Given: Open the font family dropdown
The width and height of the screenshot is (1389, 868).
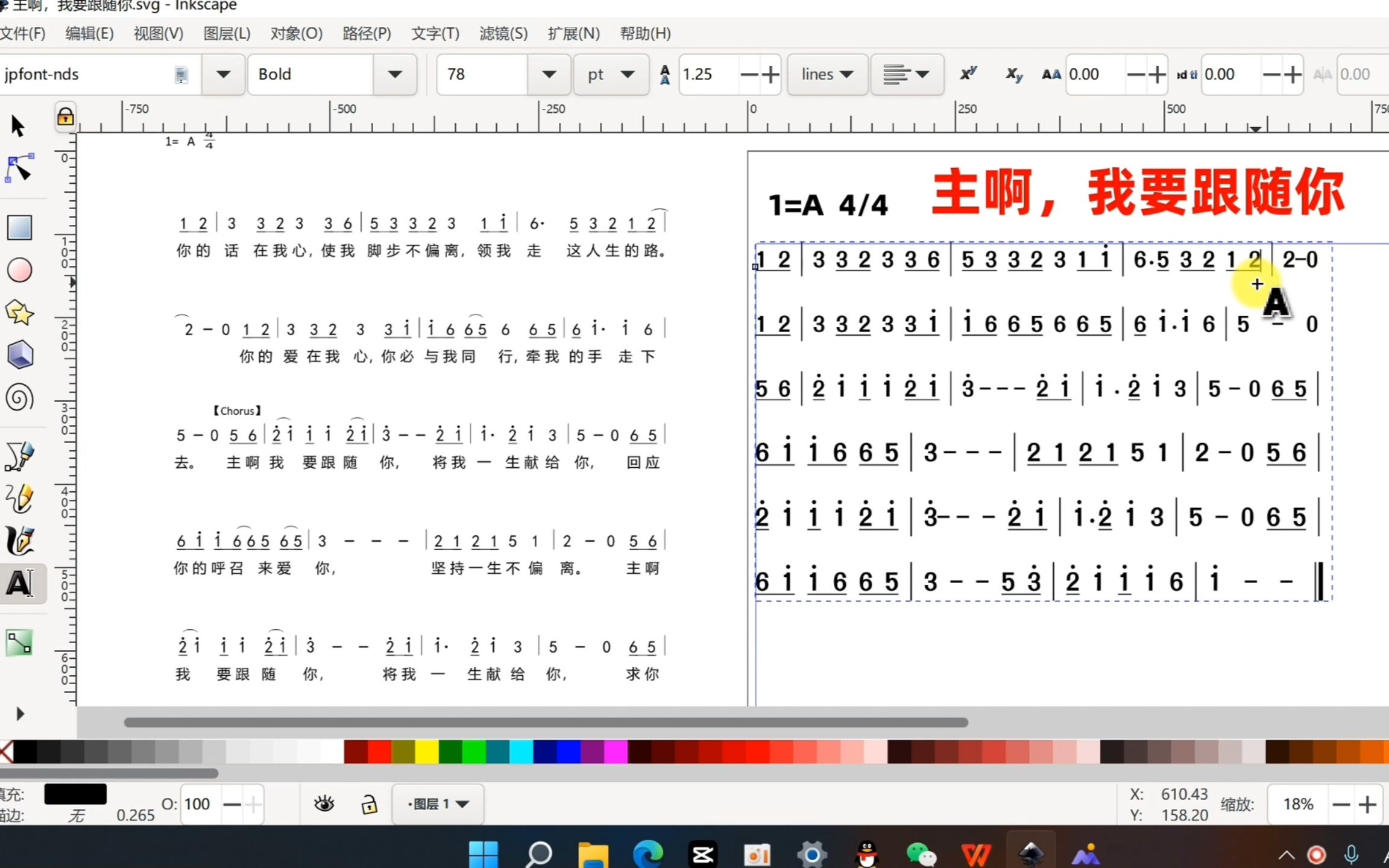Looking at the screenshot, I should click(x=223, y=74).
